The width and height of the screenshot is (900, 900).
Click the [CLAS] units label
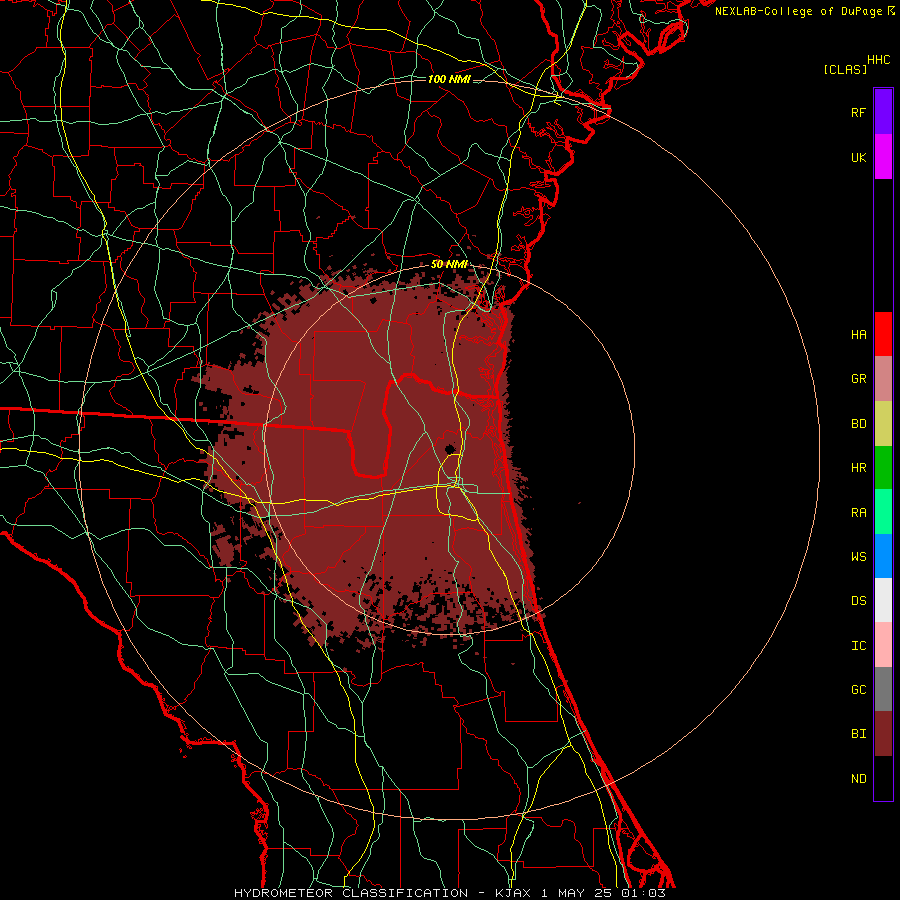tap(845, 69)
